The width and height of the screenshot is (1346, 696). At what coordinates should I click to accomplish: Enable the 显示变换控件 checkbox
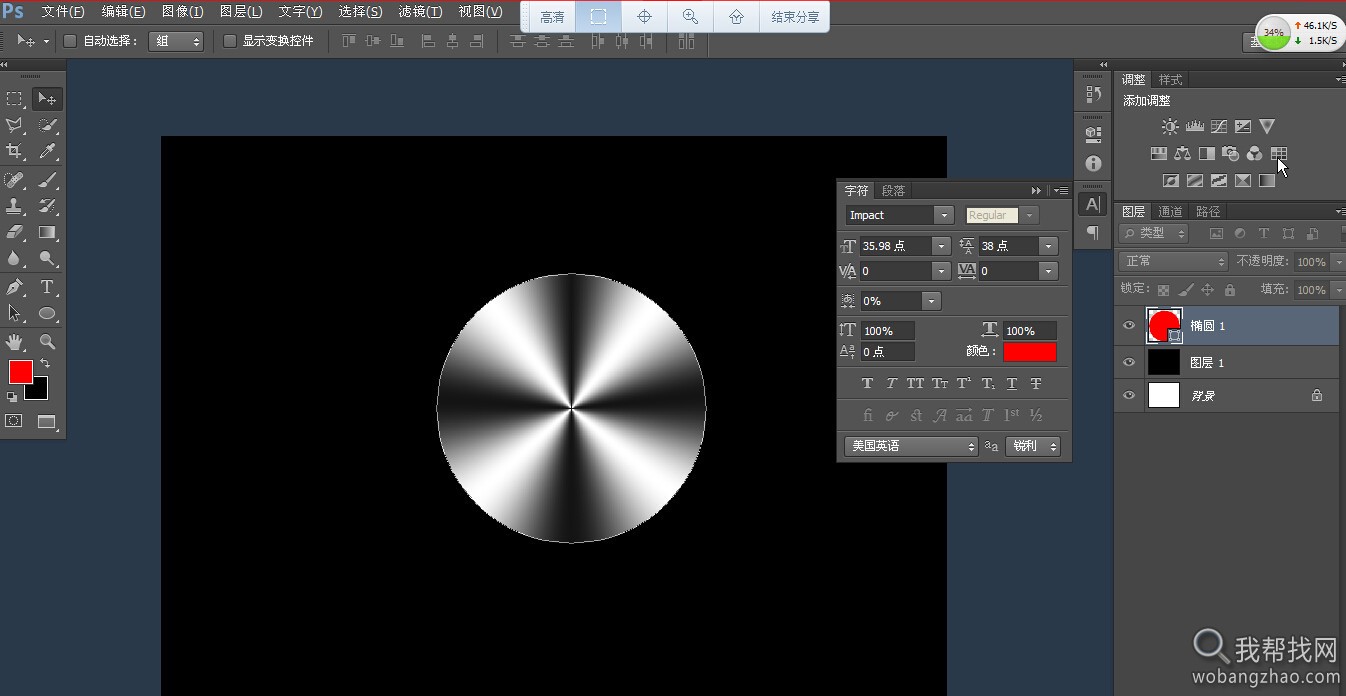pos(230,41)
